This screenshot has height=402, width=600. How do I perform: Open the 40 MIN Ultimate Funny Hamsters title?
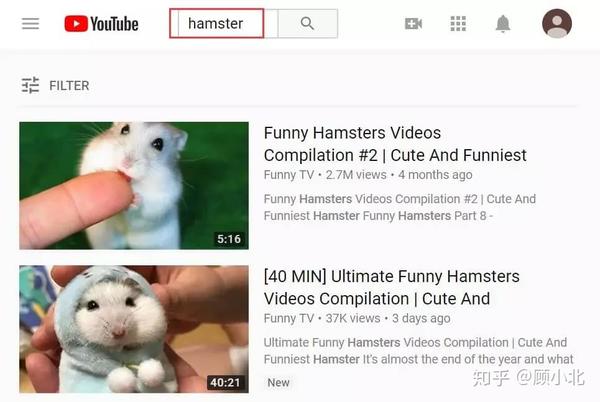pos(391,287)
